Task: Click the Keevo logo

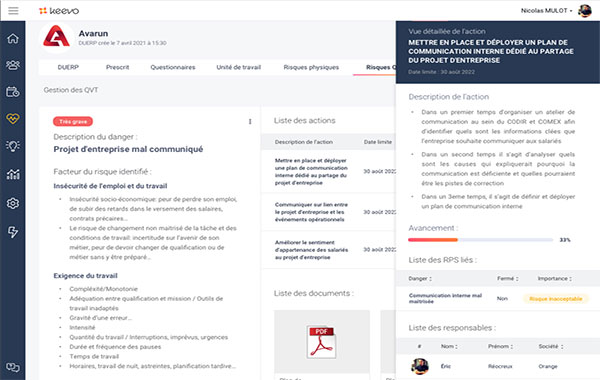Action: 59,11
